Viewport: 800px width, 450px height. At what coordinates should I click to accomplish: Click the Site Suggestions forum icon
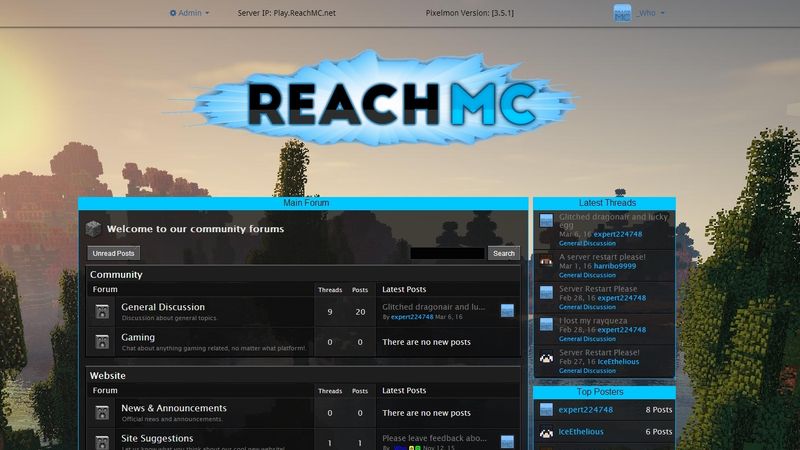102,442
